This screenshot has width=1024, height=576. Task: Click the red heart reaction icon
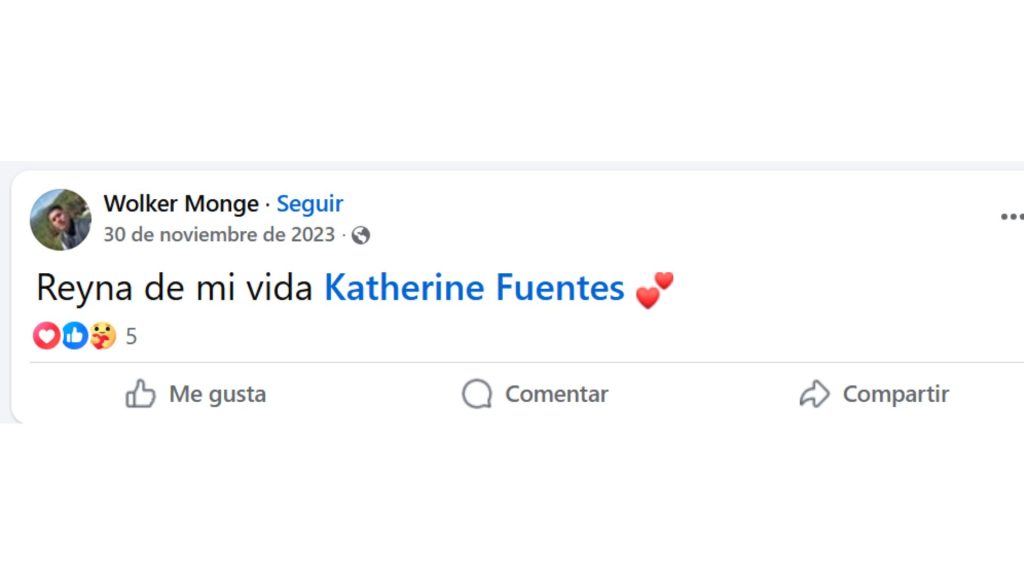[x=46, y=336]
